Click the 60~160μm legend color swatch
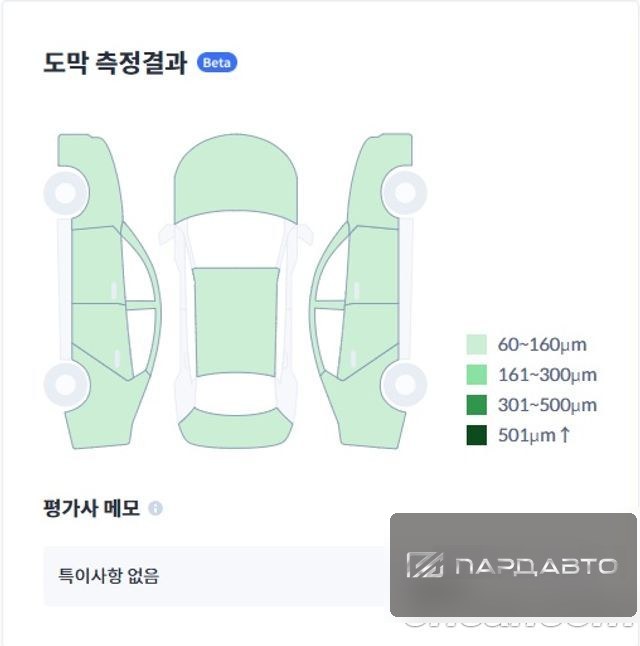 click(476, 344)
